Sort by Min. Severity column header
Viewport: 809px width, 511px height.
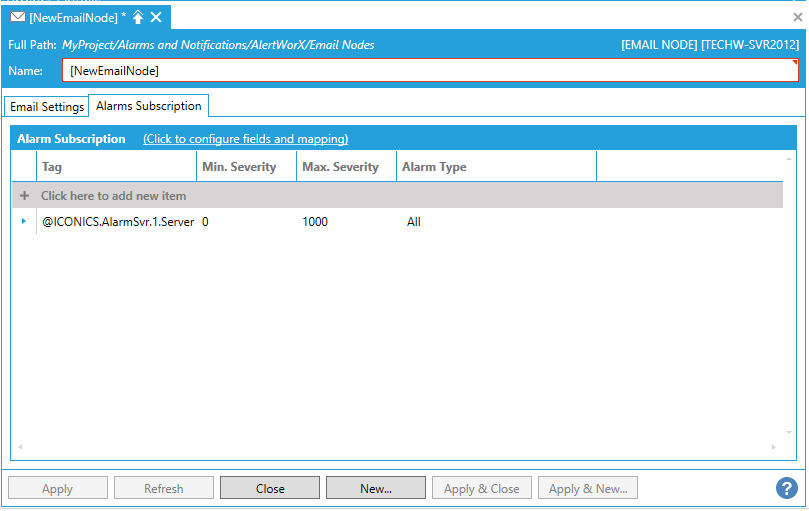[x=246, y=167]
